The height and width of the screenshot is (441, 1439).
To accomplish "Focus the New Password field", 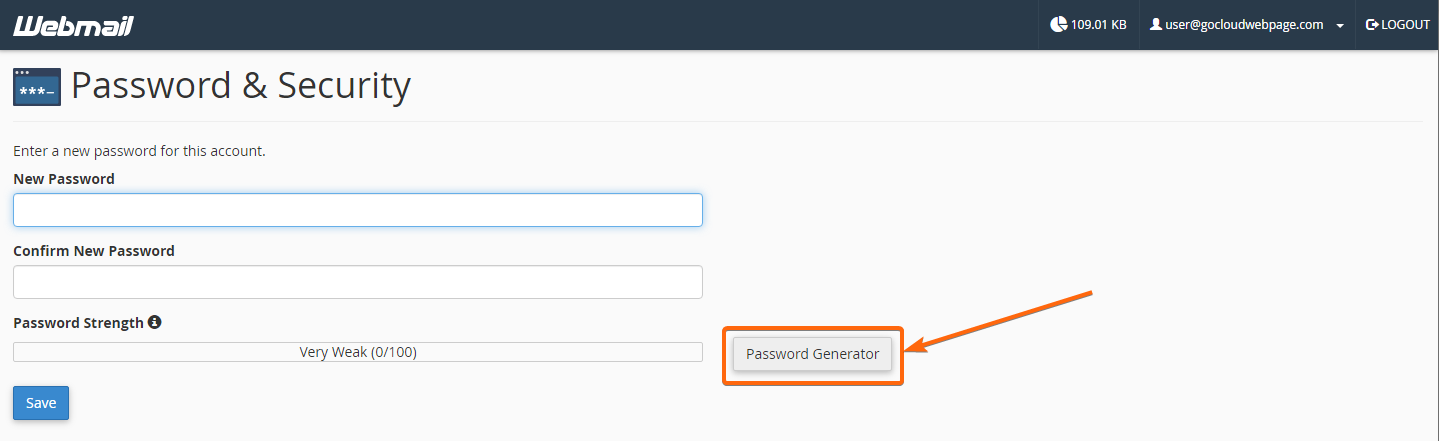I will click(358, 210).
